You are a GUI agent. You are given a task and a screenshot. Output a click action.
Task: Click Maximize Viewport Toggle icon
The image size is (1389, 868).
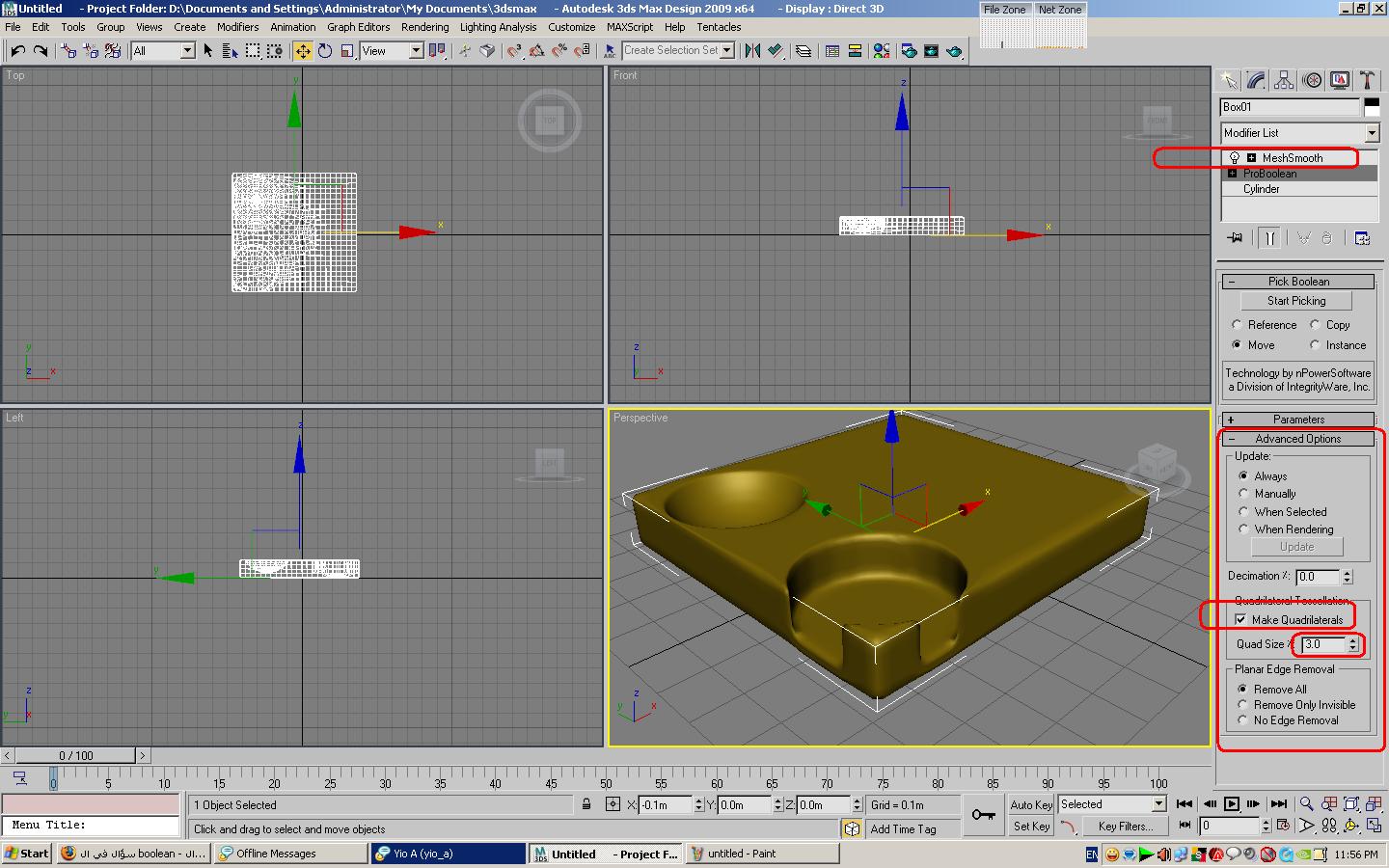click(x=1374, y=826)
